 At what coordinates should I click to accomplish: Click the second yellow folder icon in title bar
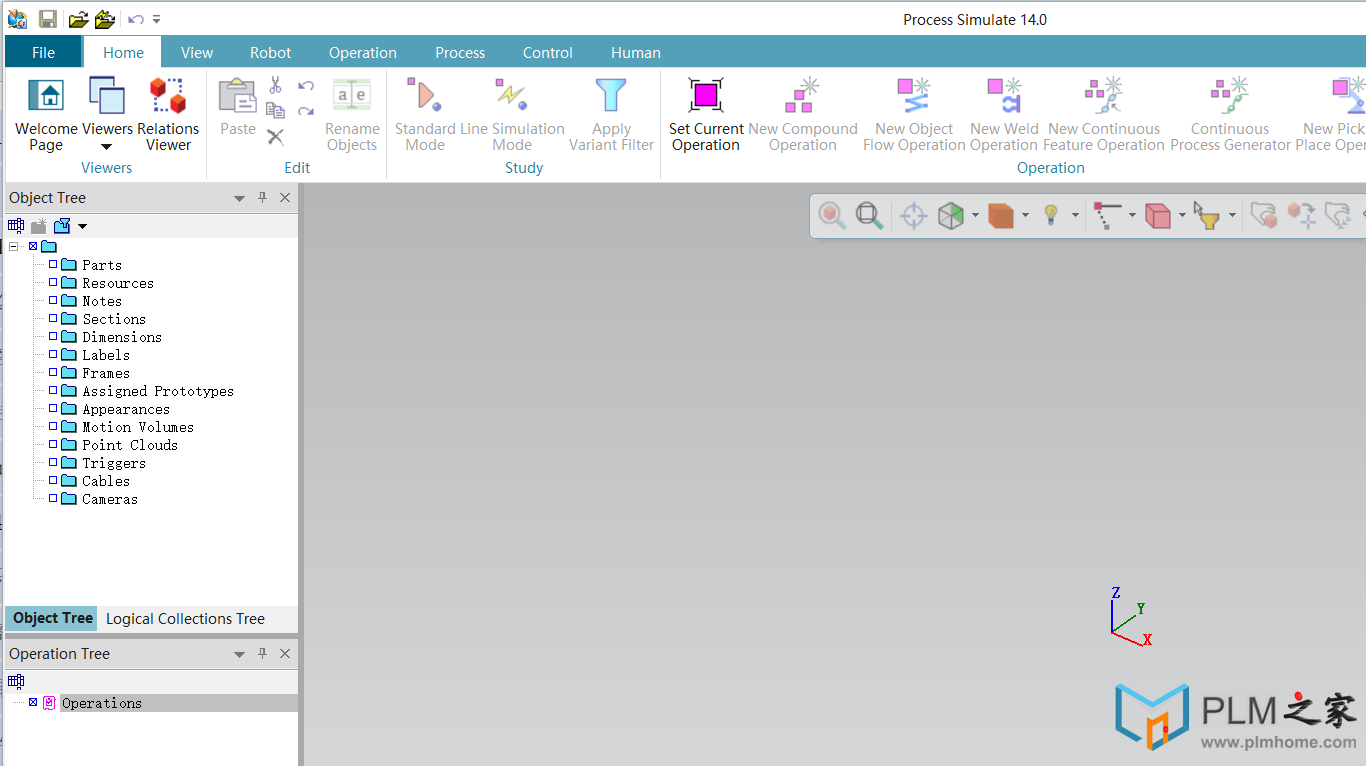click(x=105, y=19)
